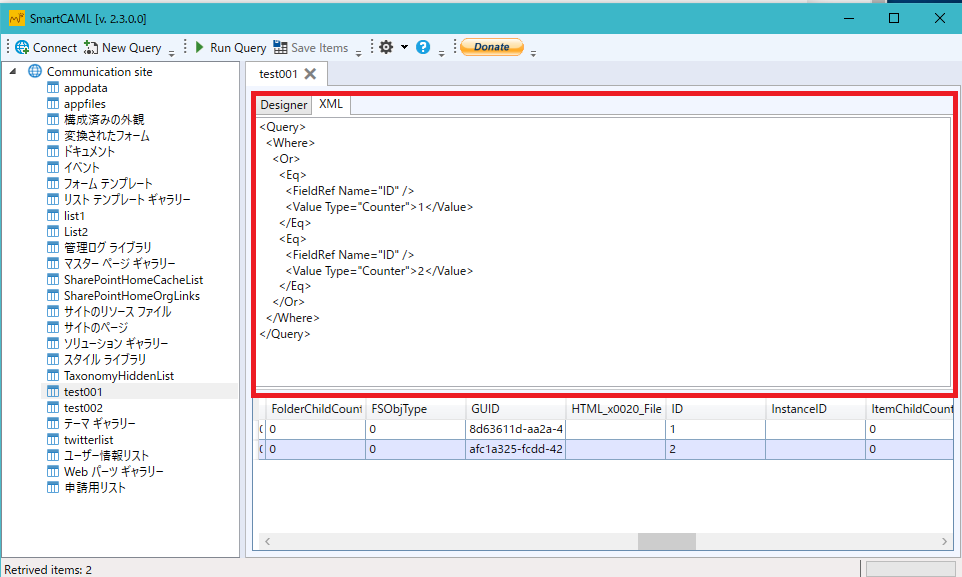Click the results scrollbar right arrow
This screenshot has height=577, width=962.
(944, 541)
